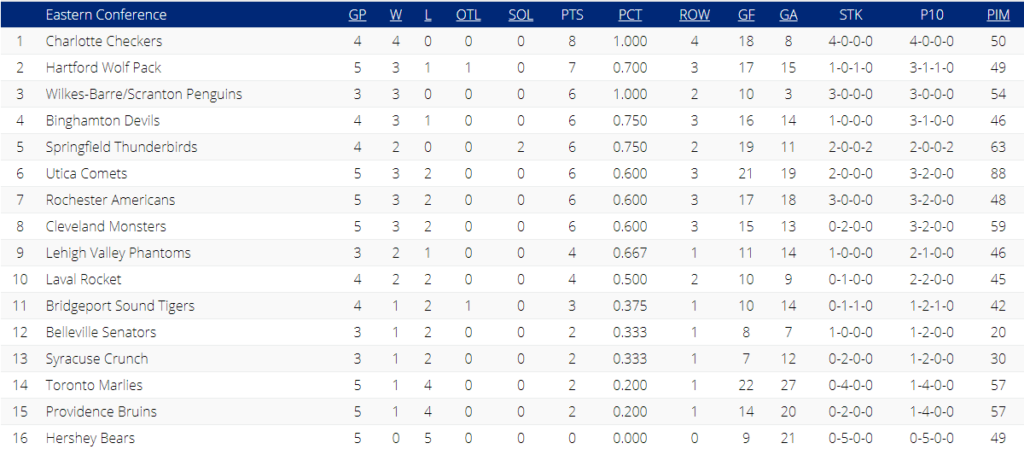Click the Eastern Conference header label
This screenshot has width=1024, height=449.
tap(106, 15)
